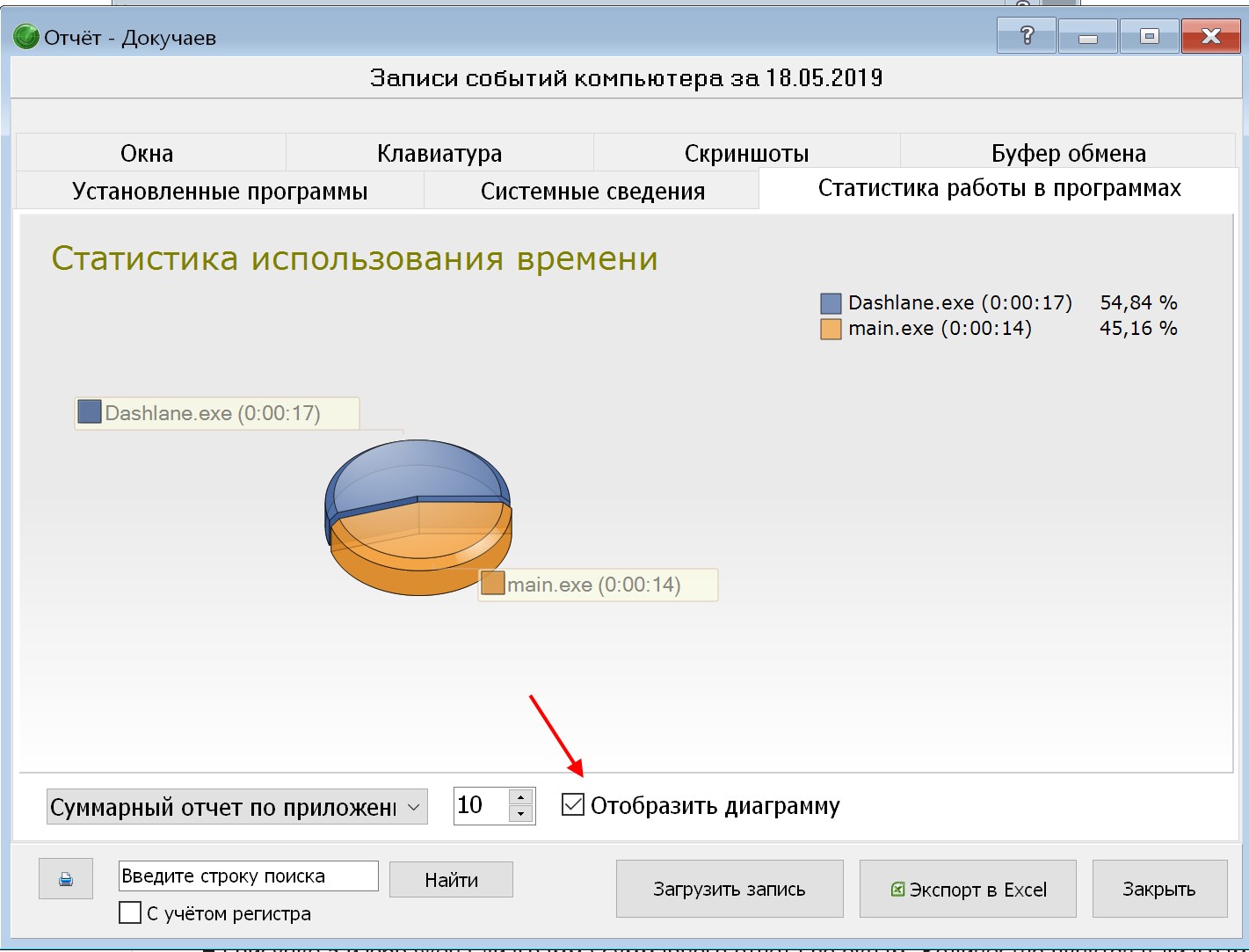Click the Загрузить запись button

(730, 889)
